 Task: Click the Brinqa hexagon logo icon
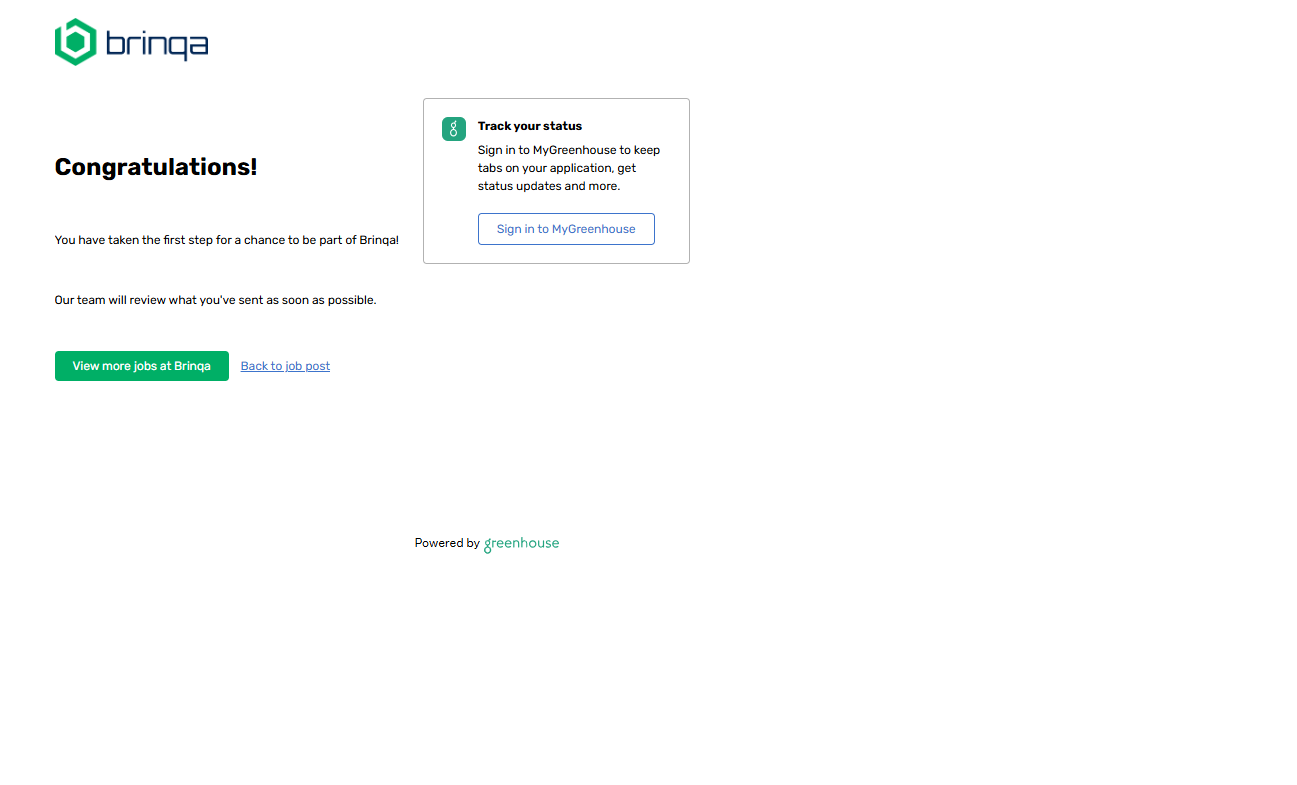(x=75, y=42)
